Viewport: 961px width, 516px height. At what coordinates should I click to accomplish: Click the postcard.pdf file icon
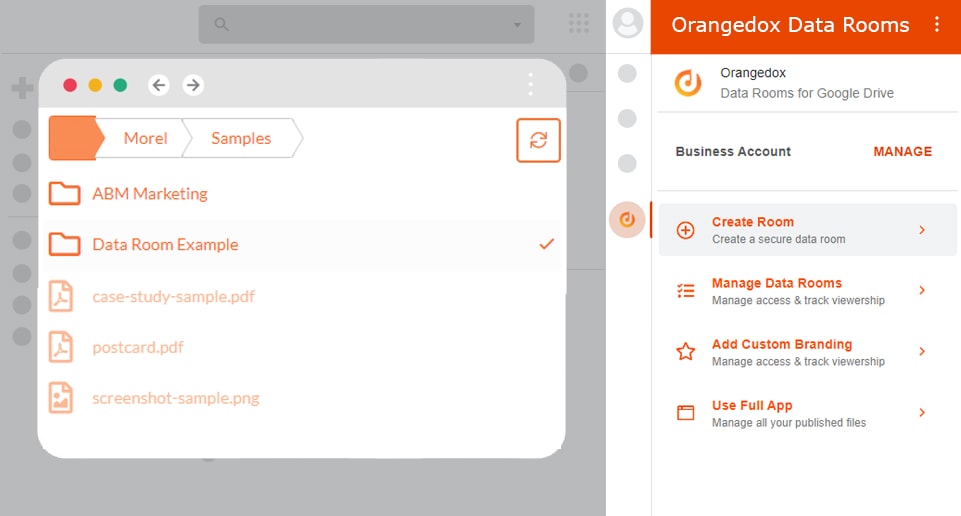tap(61, 347)
